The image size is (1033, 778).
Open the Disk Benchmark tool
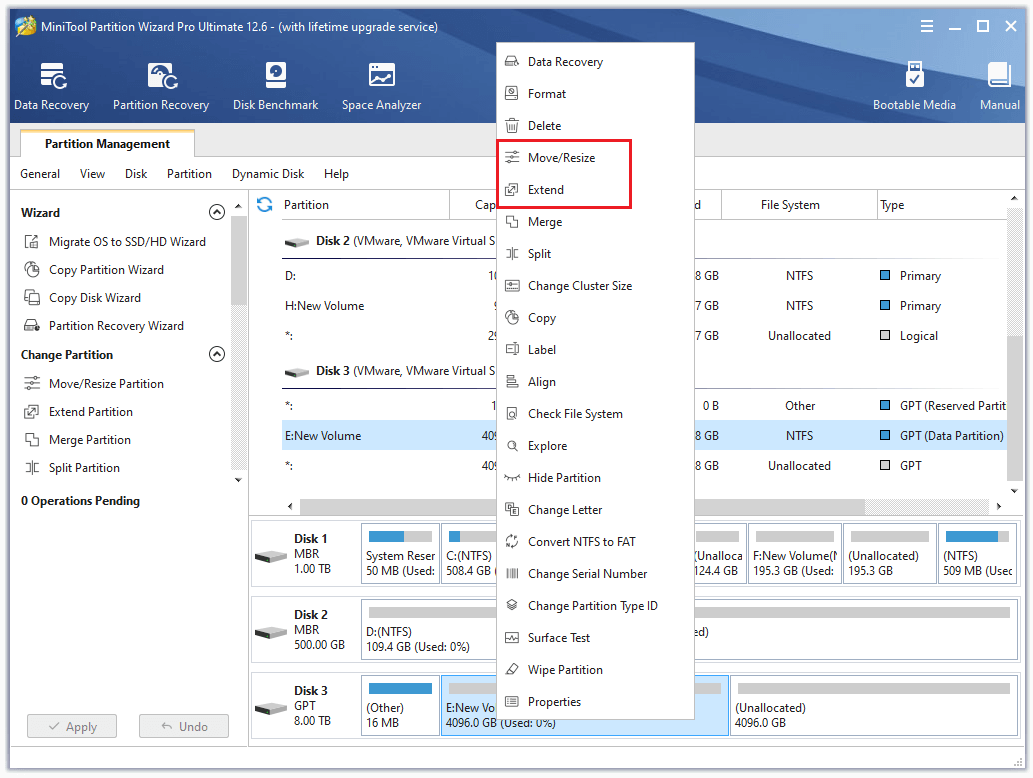(275, 86)
